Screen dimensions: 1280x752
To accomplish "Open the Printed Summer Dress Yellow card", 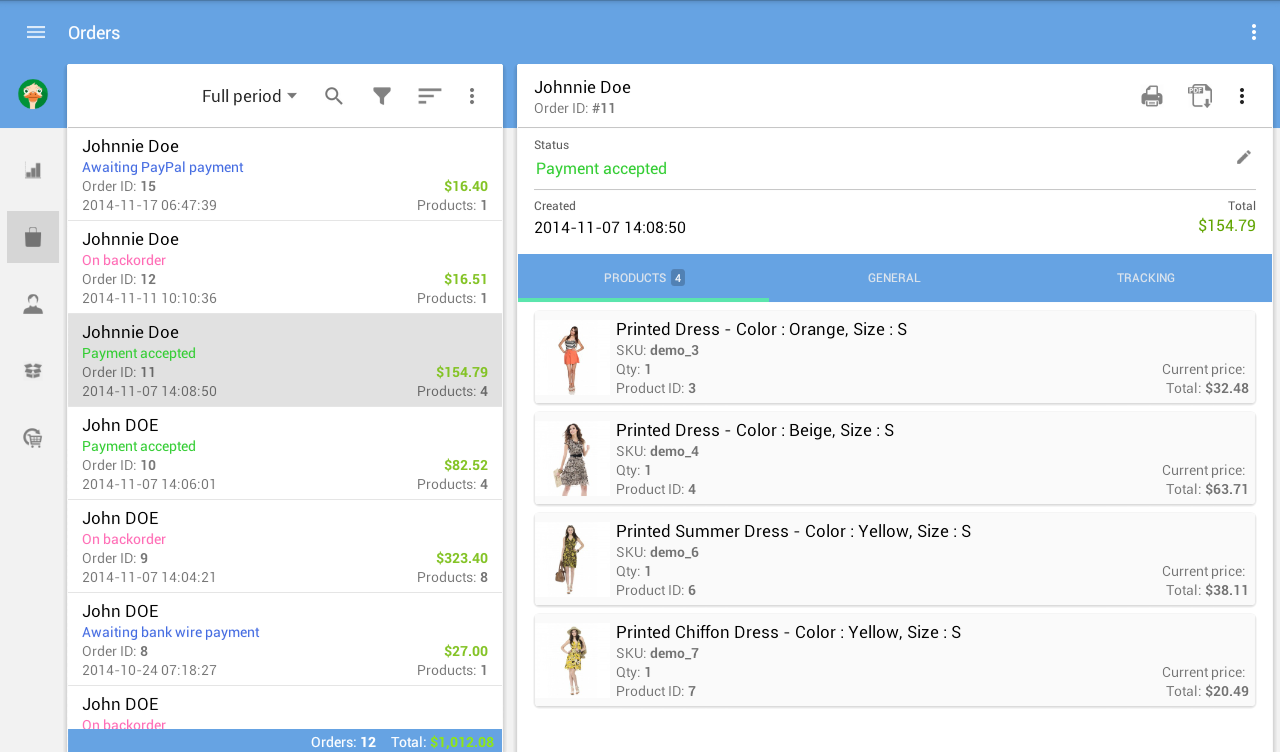I will [x=895, y=559].
